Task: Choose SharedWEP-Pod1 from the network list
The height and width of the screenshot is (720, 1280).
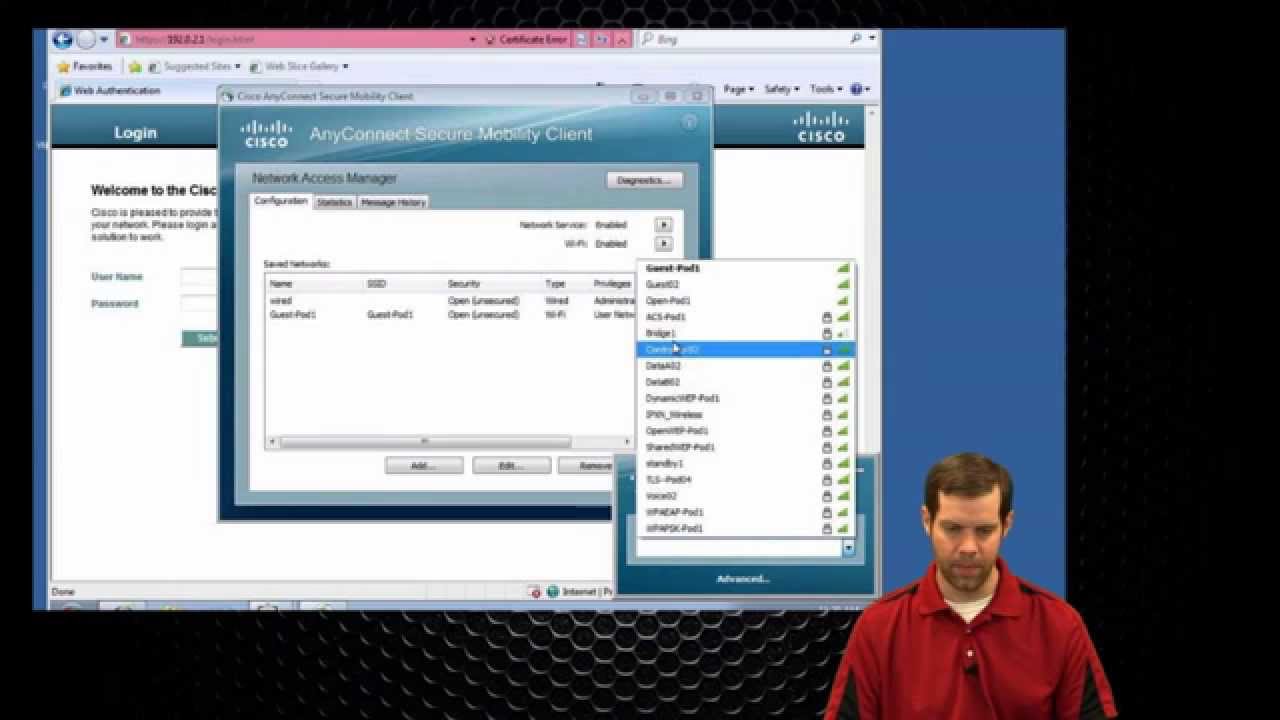Action: 745,447
